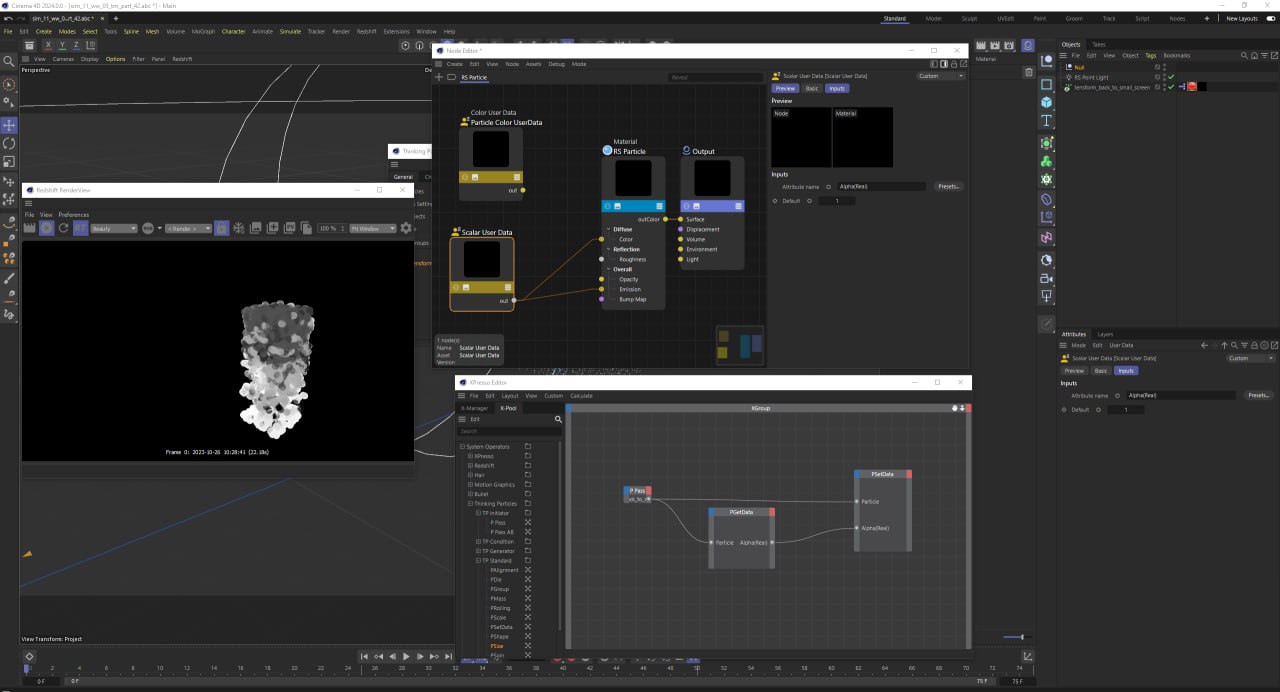
Task: Click Preview button in Node Editor panel
Action: click(x=785, y=88)
